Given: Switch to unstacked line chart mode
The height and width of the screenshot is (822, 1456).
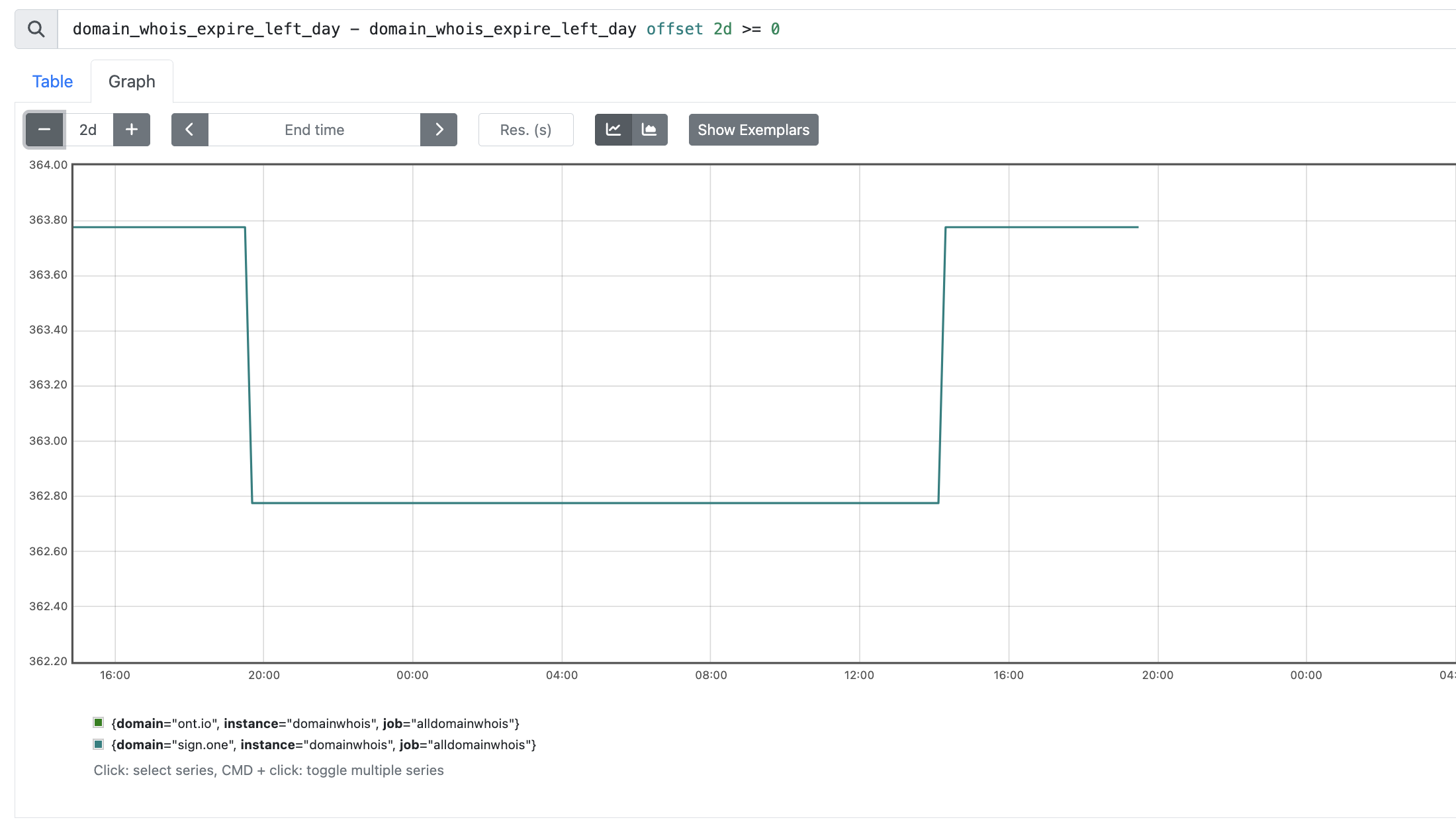Looking at the screenshot, I should click(x=614, y=130).
